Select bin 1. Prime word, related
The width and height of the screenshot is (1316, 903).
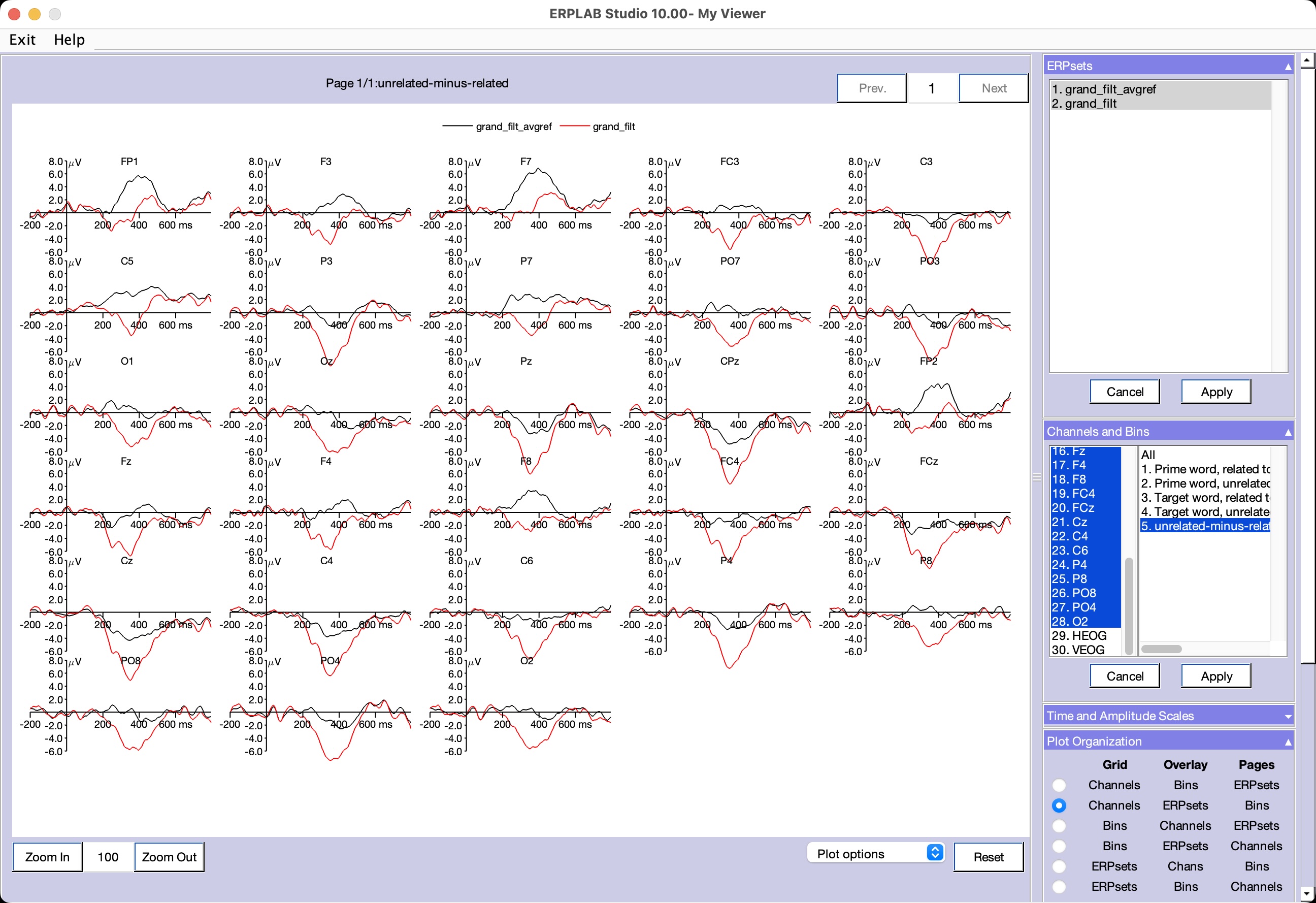coord(1205,469)
